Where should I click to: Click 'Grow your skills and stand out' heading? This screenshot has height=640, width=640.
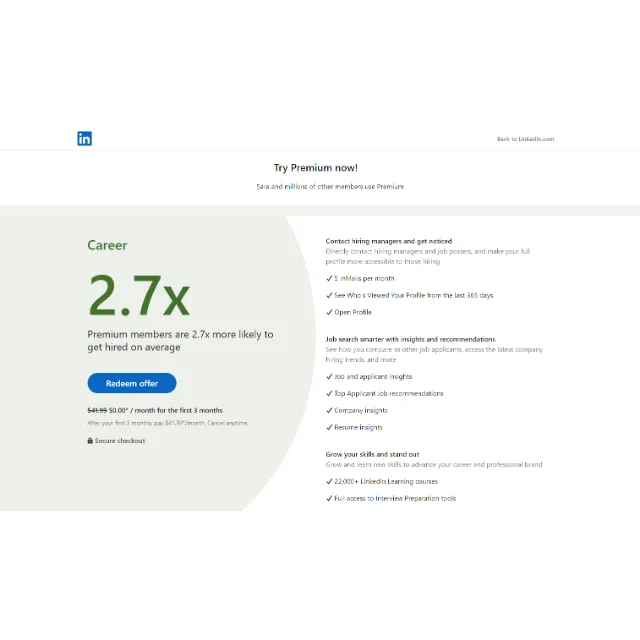372,454
